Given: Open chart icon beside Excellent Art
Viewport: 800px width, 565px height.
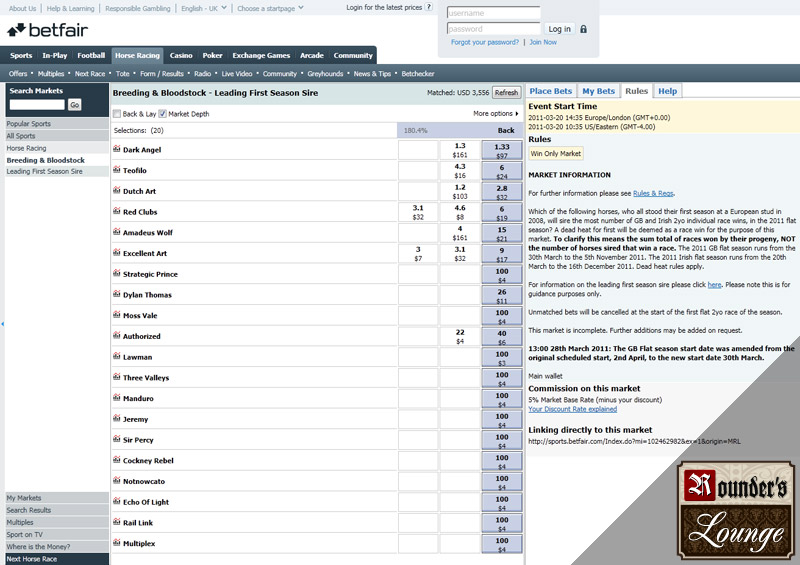Looking at the screenshot, I should (116, 253).
